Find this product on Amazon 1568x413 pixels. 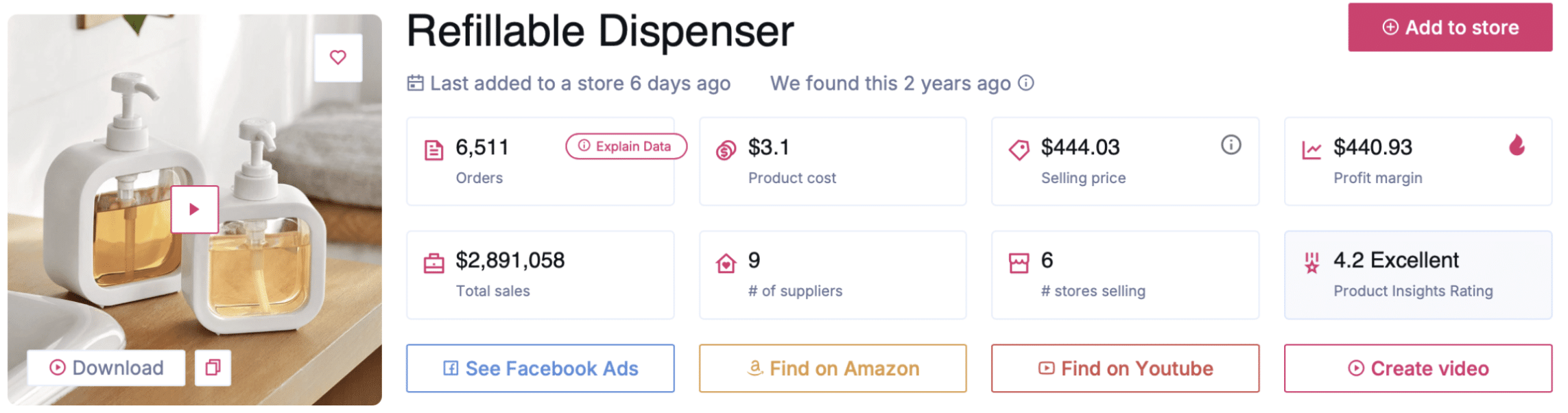pos(833,369)
